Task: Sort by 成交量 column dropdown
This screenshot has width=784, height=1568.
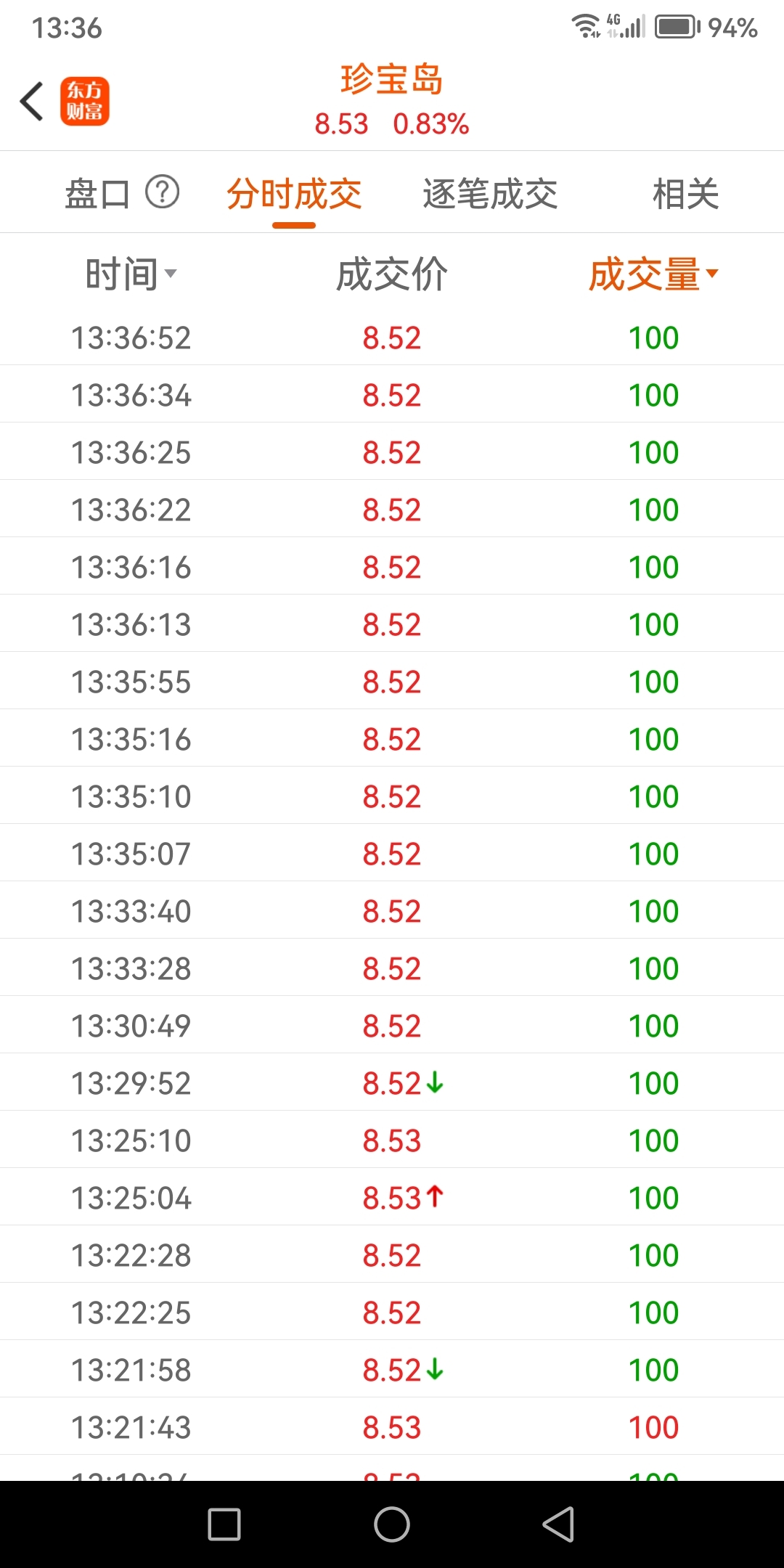Action: tap(653, 274)
